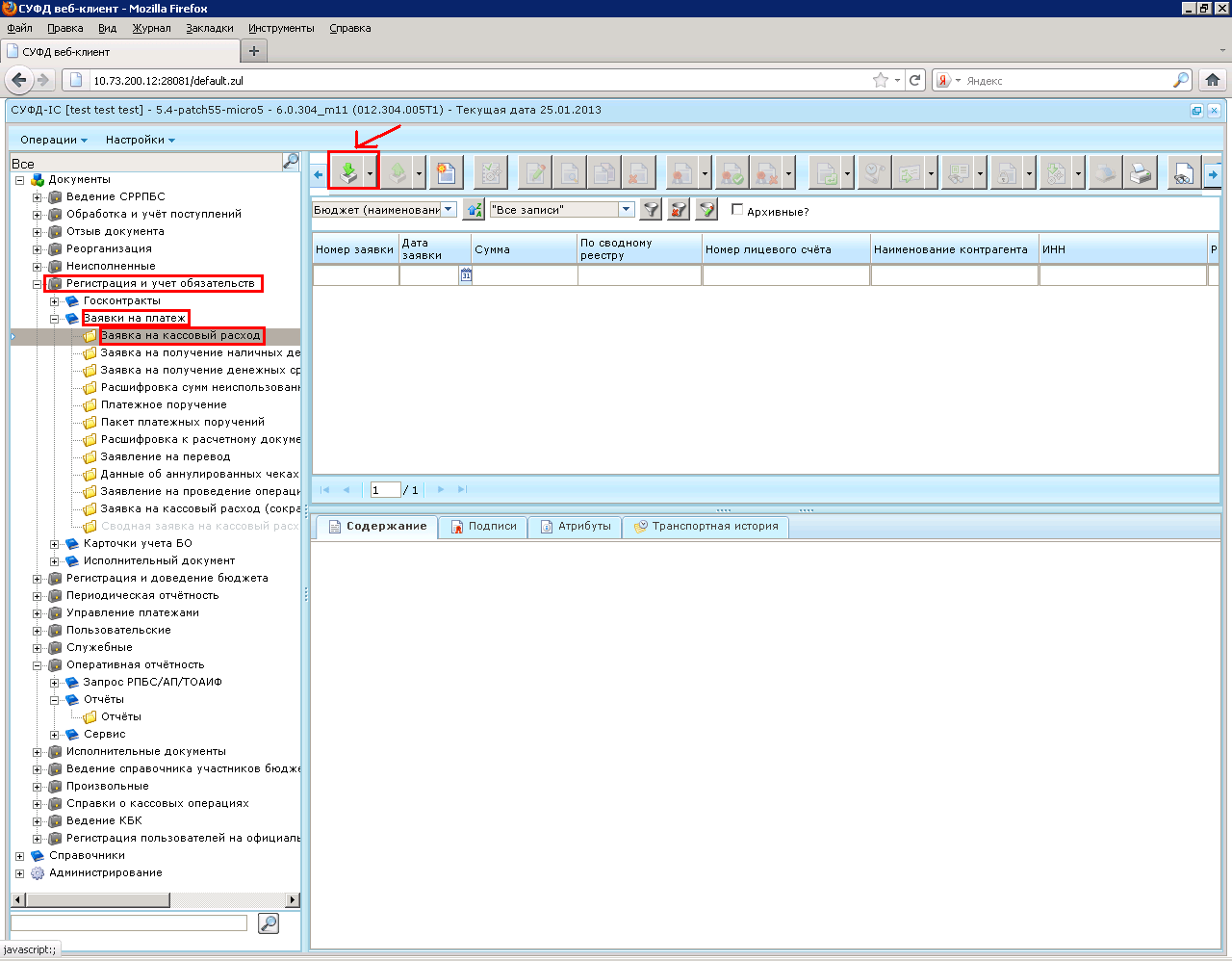Screen dimensions: 1232x961
Task: Expand the Ведение СРРПБС tree node
Action: coord(38,197)
